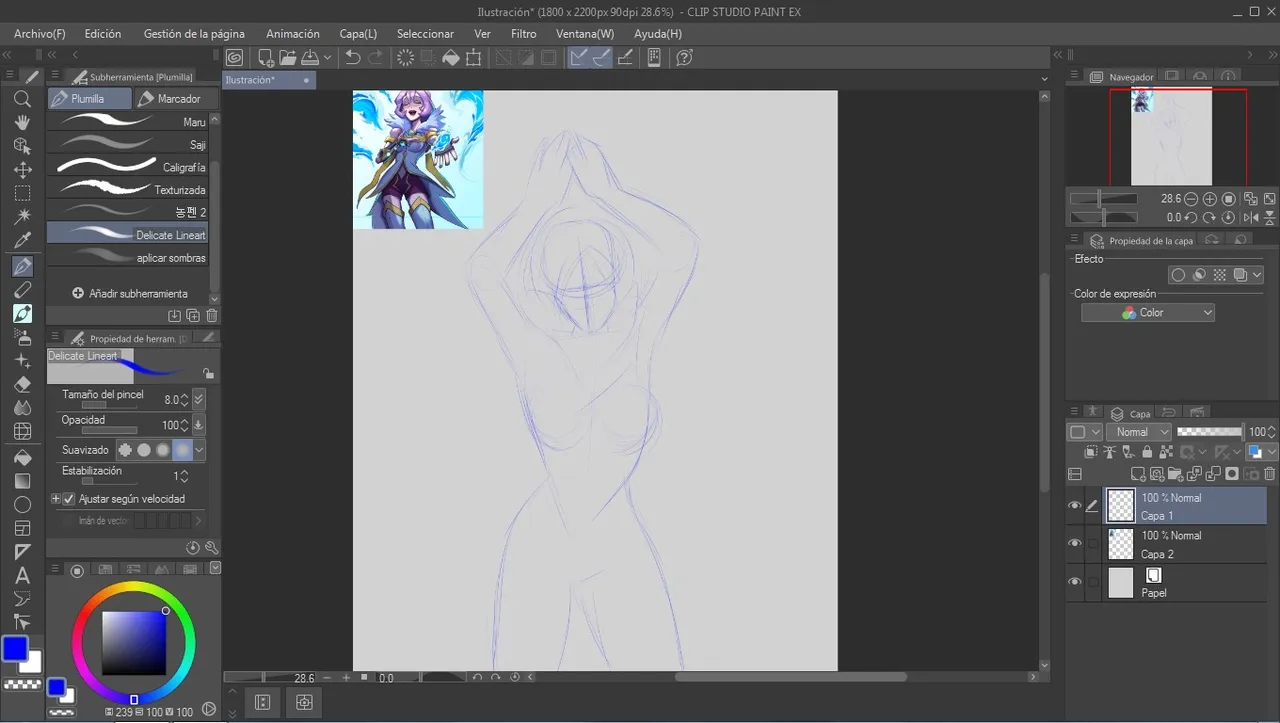Select the Auto select wand tool
1280x723 pixels.
pyautogui.click(x=22, y=217)
